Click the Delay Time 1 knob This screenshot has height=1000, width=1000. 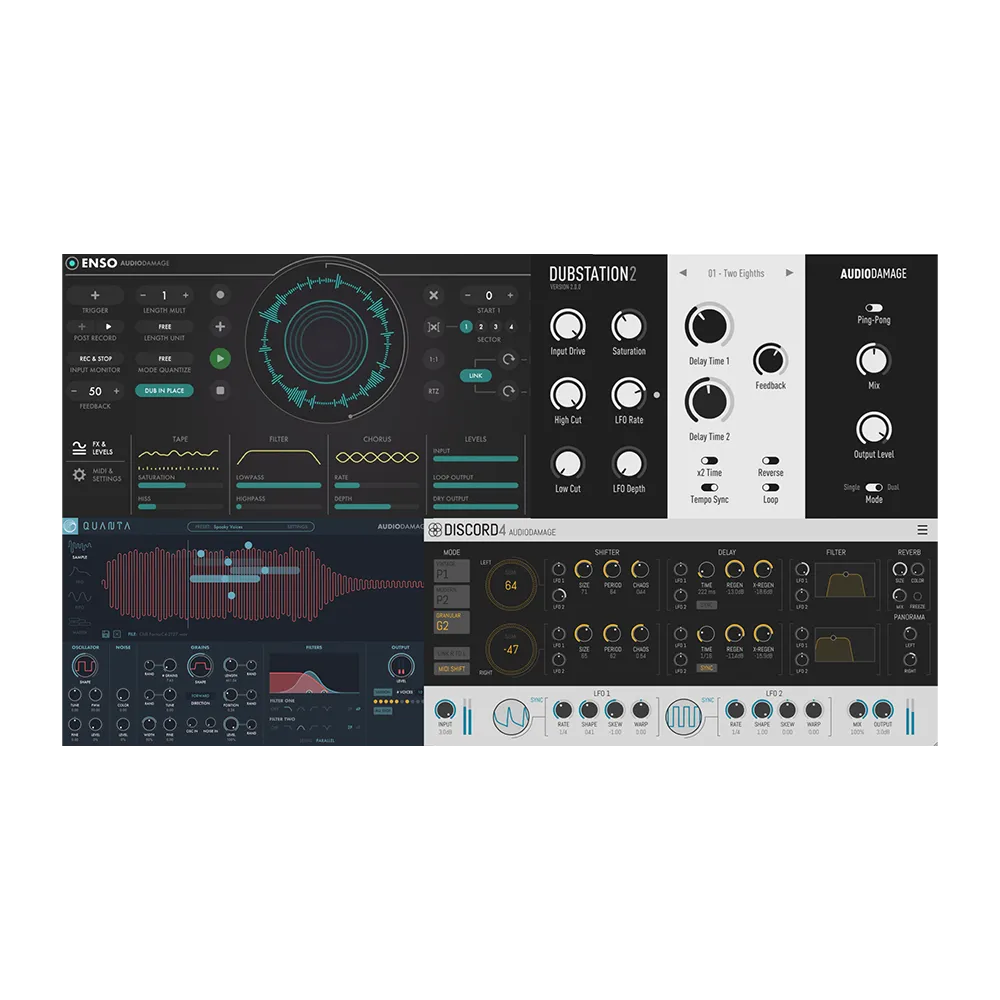point(709,326)
